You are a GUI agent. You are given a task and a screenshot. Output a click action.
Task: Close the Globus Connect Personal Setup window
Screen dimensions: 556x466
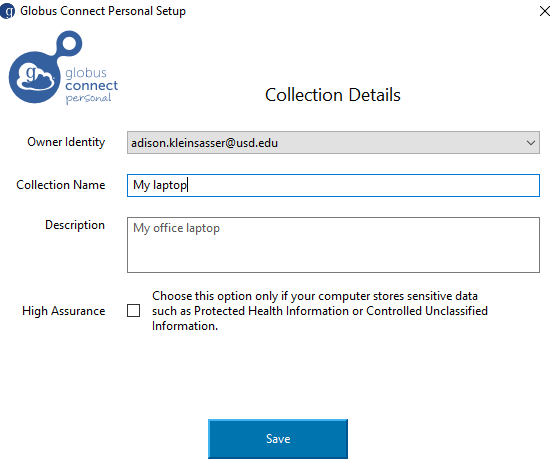[x=545, y=11]
